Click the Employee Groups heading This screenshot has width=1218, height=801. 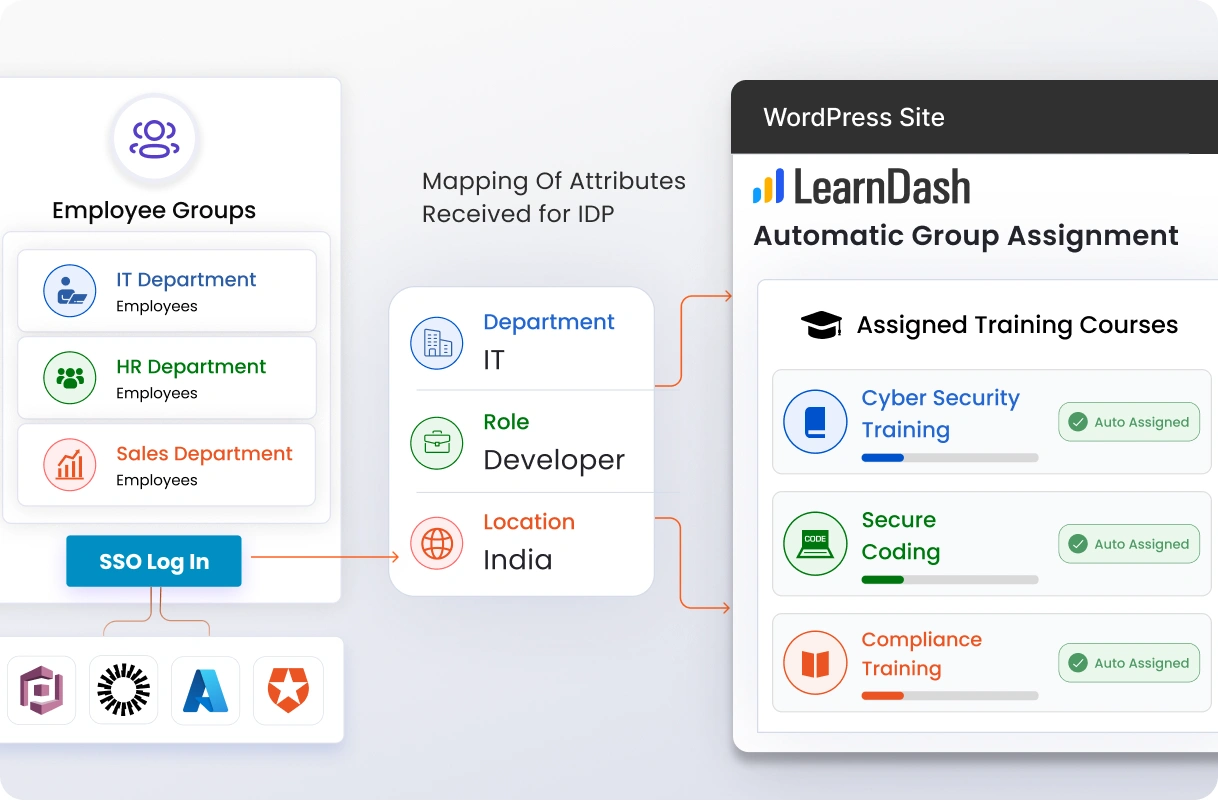coord(154,210)
